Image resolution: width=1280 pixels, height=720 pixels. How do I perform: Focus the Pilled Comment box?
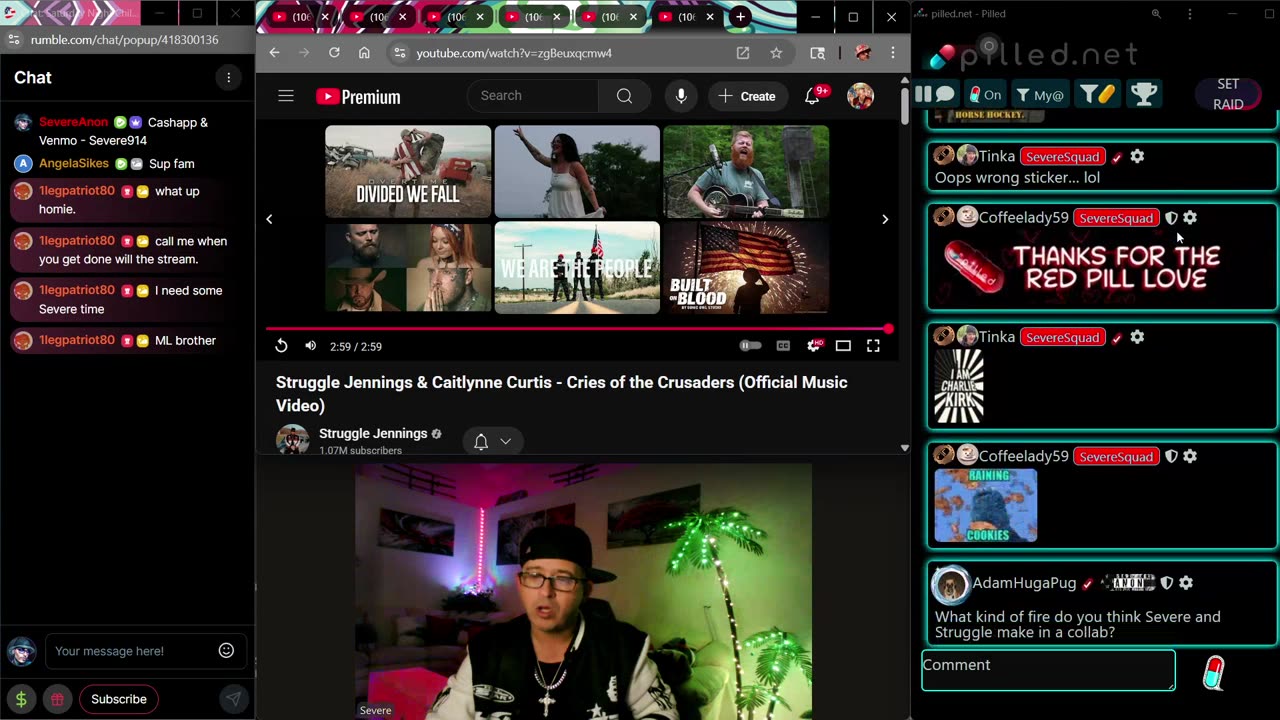[1048, 670]
